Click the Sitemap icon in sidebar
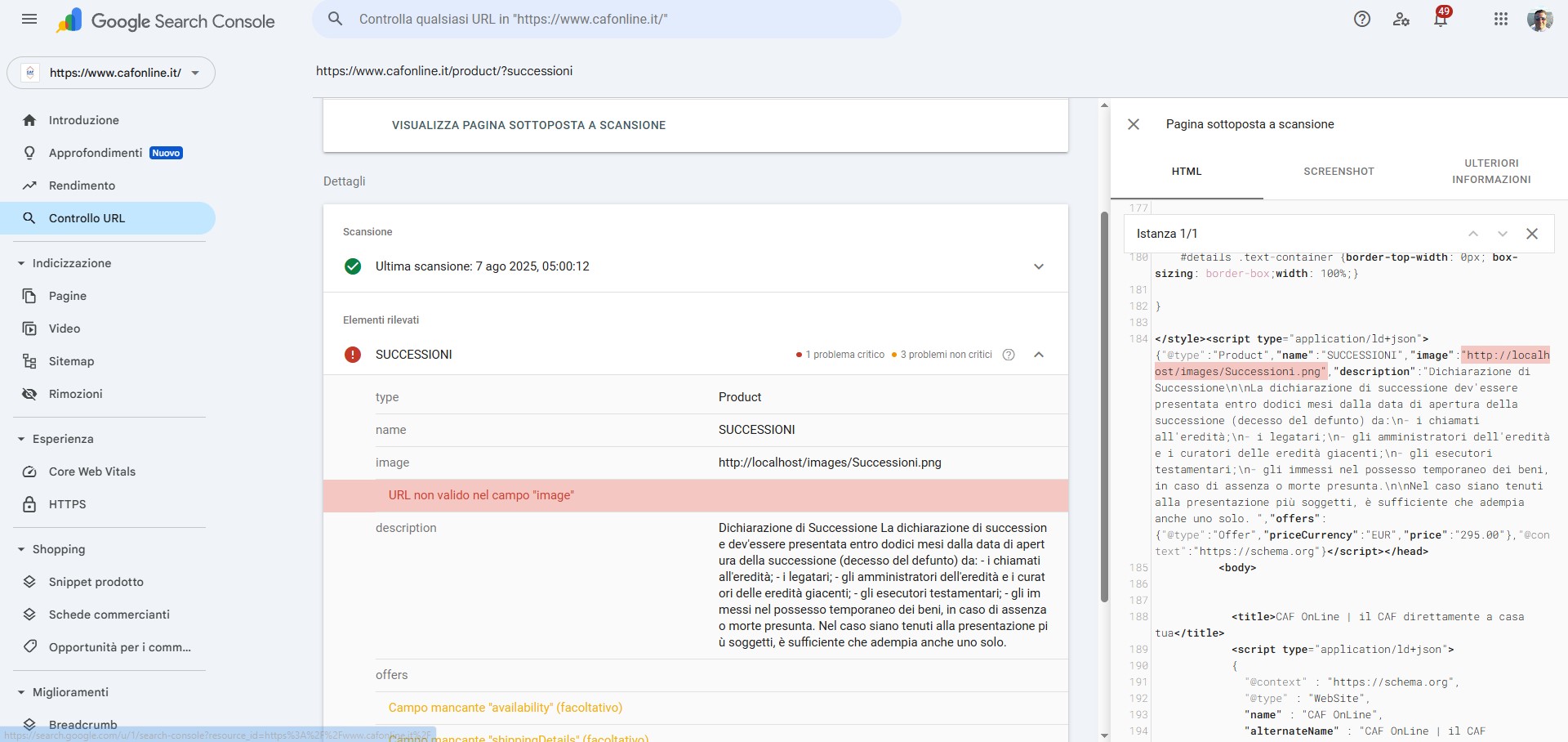 pyautogui.click(x=29, y=361)
